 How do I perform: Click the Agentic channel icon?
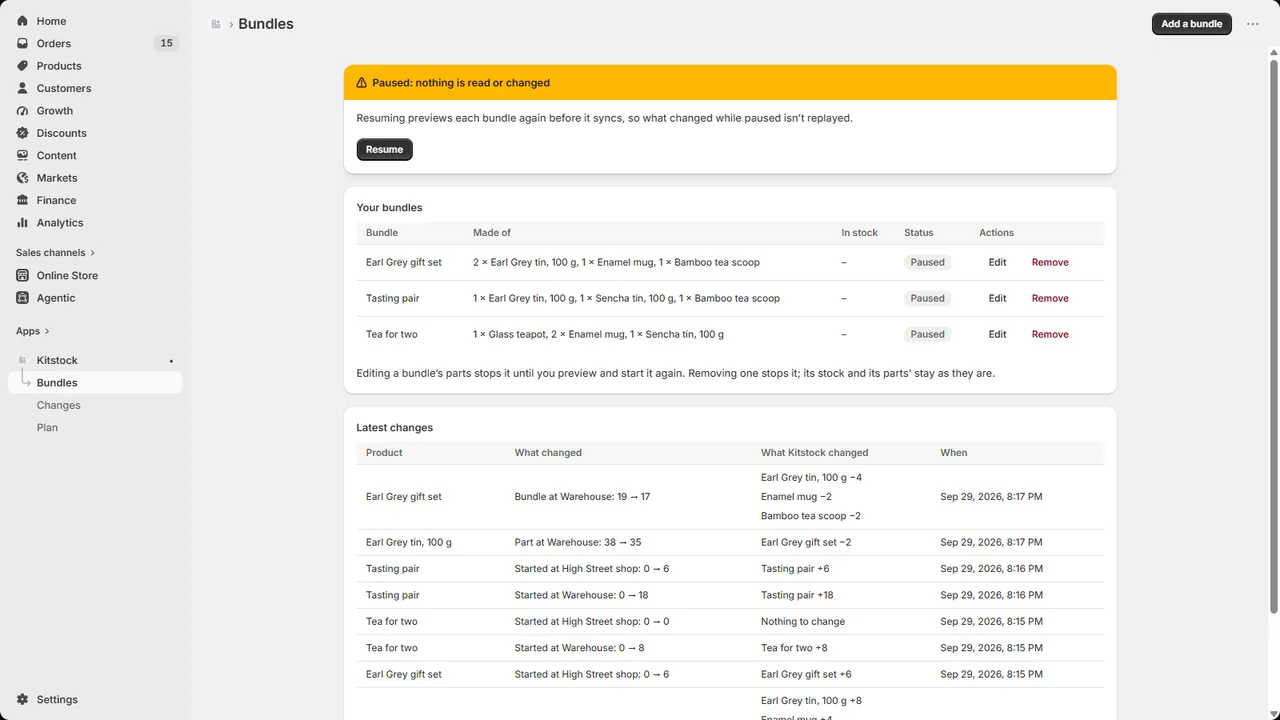[x=22, y=298]
